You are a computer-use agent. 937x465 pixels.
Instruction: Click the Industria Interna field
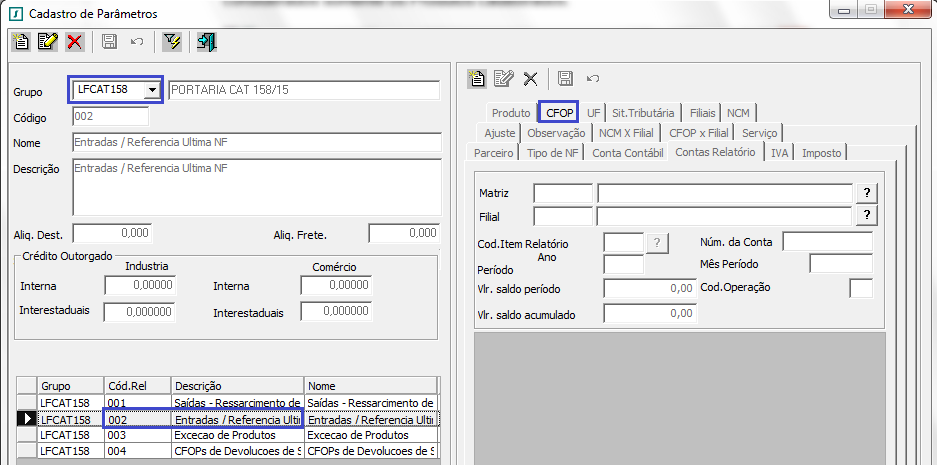tap(140, 285)
